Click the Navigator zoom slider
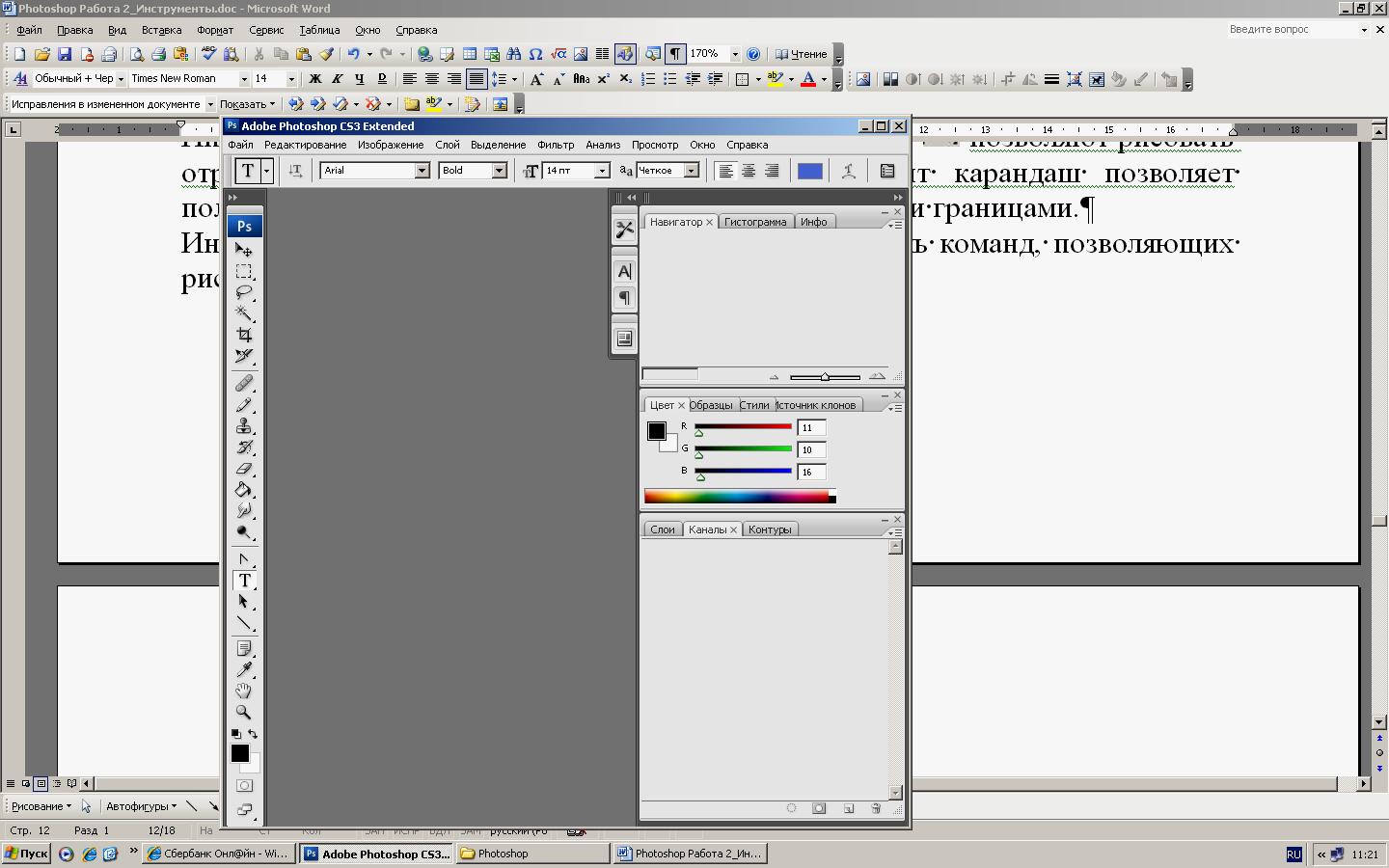 click(825, 376)
